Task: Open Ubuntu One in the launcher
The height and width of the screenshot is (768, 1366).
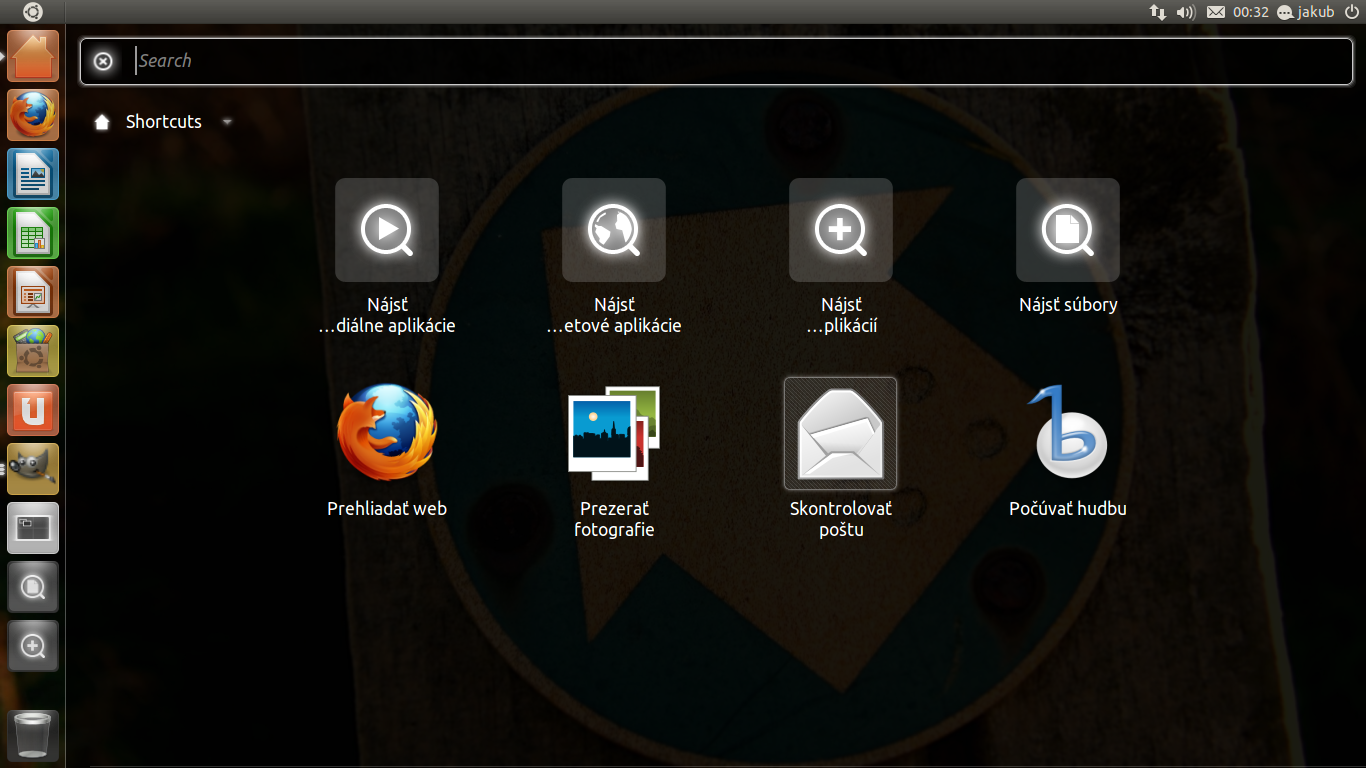Action: (33, 410)
